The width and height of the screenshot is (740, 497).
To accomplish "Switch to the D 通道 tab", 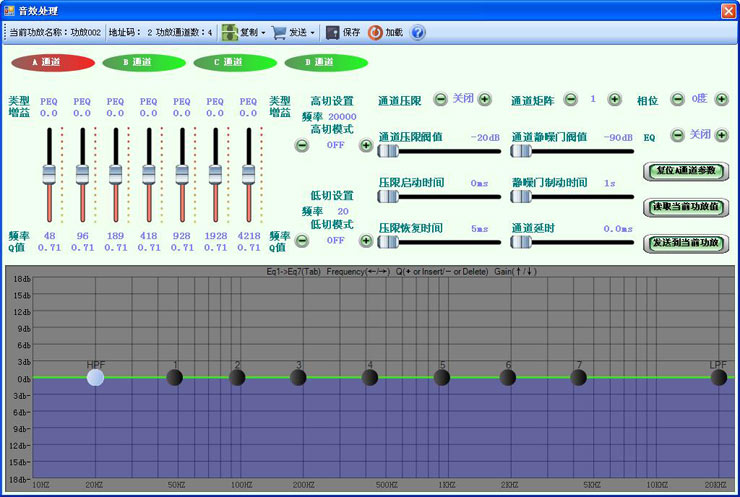I will pos(326,62).
